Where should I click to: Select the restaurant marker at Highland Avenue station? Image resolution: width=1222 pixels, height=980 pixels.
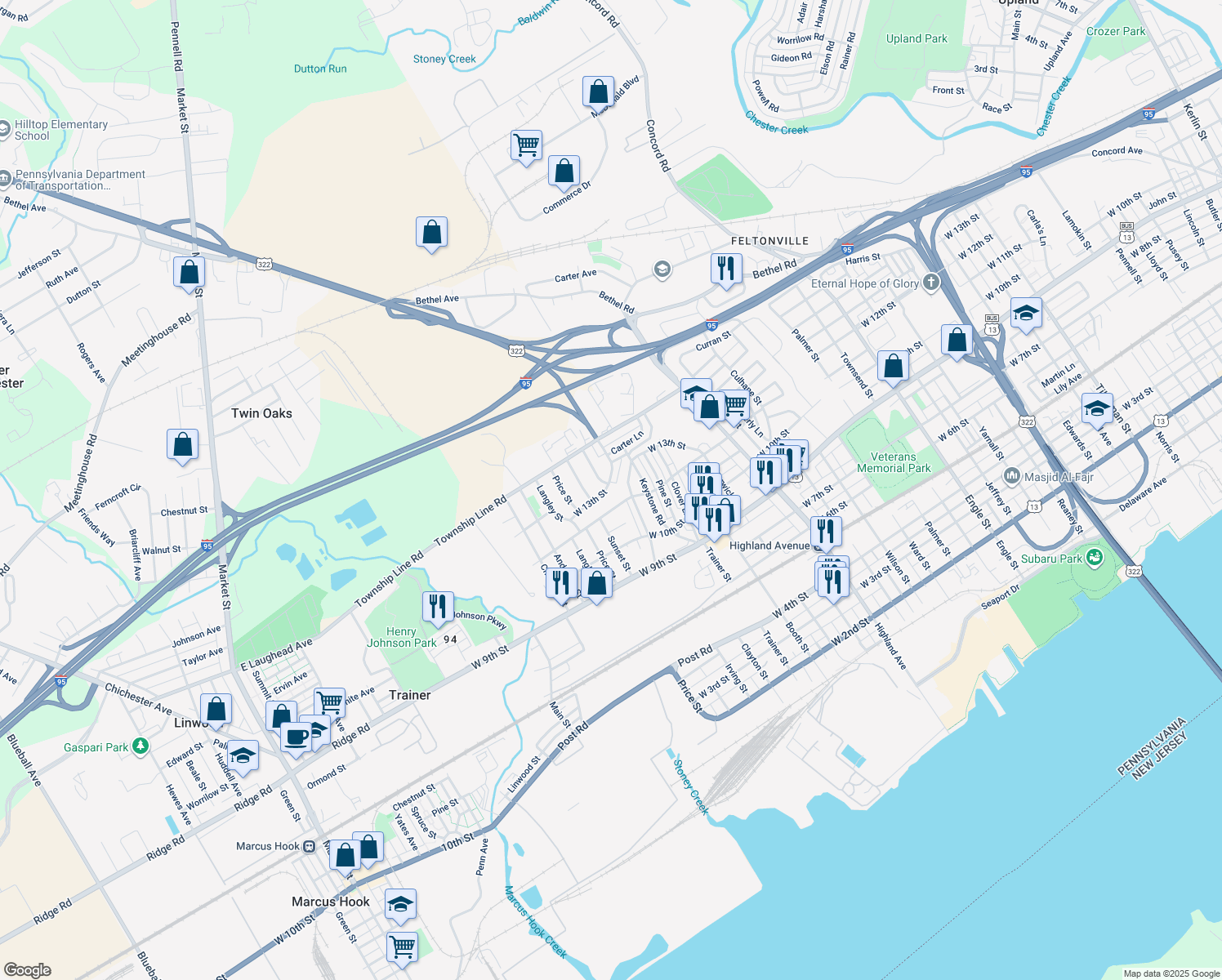click(826, 532)
